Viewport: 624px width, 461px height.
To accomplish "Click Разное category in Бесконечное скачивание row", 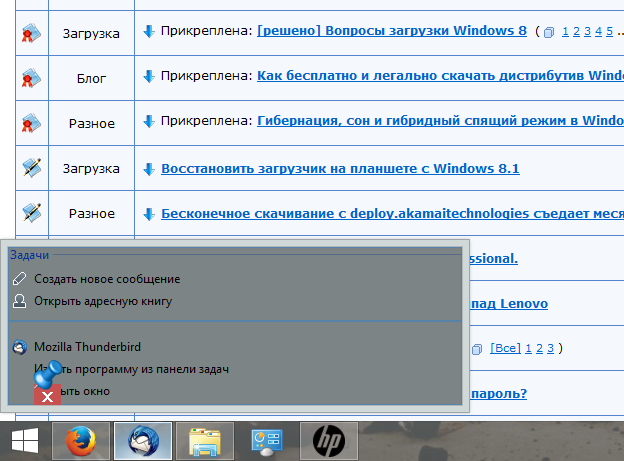I will pyautogui.click(x=92, y=213).
